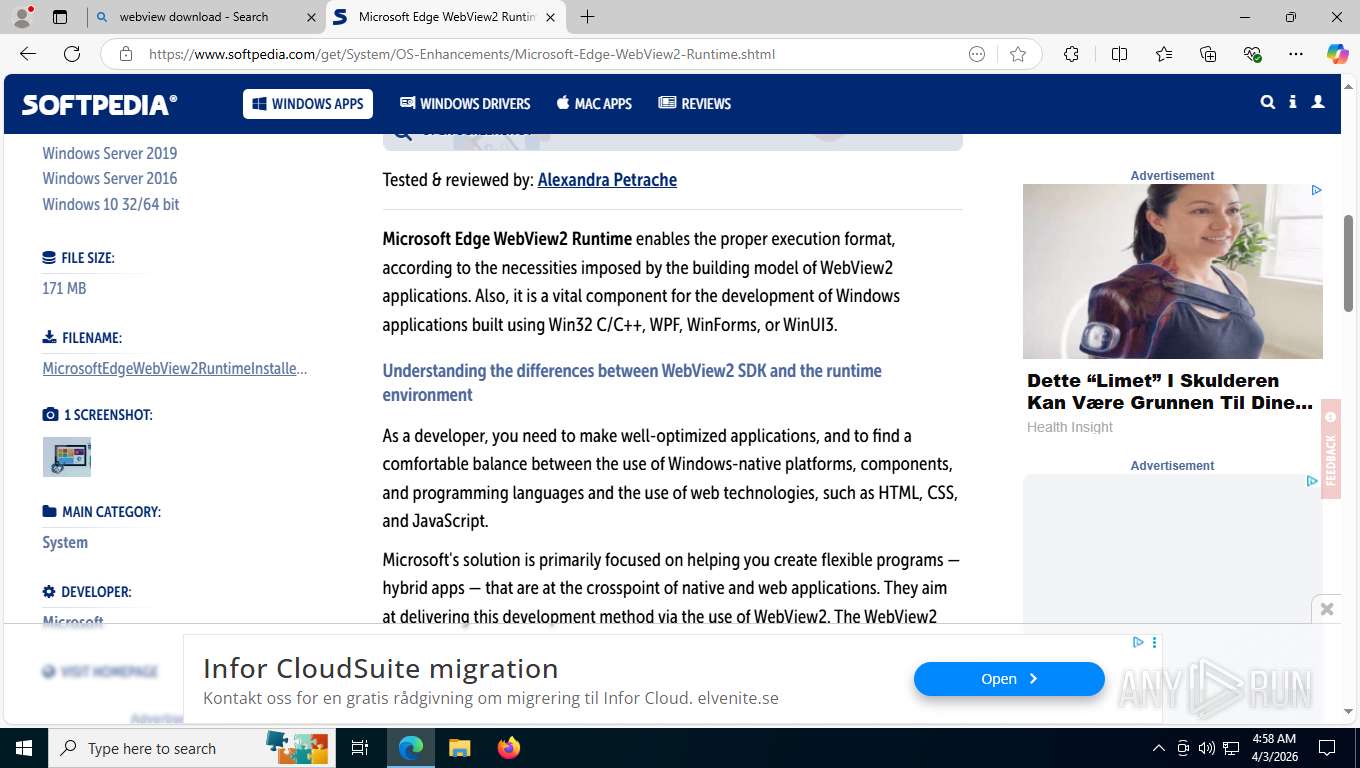Click AdChoices icon on second advertisement

1312,481
